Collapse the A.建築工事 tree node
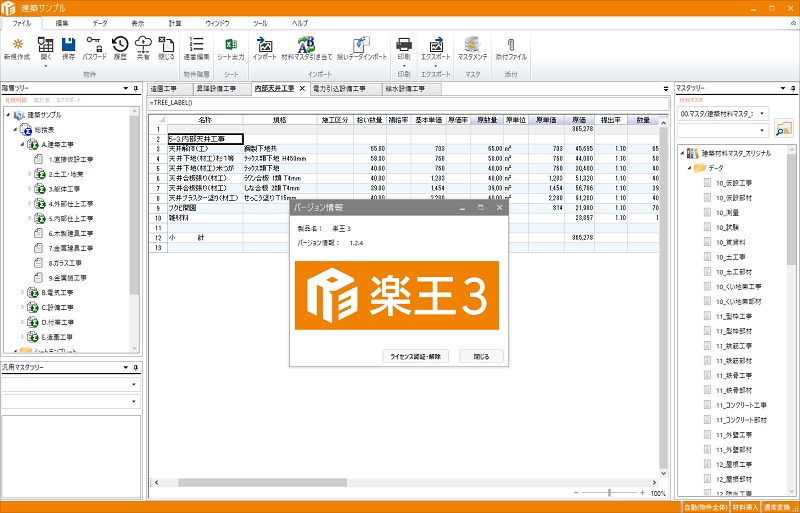The image size is (800, 513). [x=21, y=144]
